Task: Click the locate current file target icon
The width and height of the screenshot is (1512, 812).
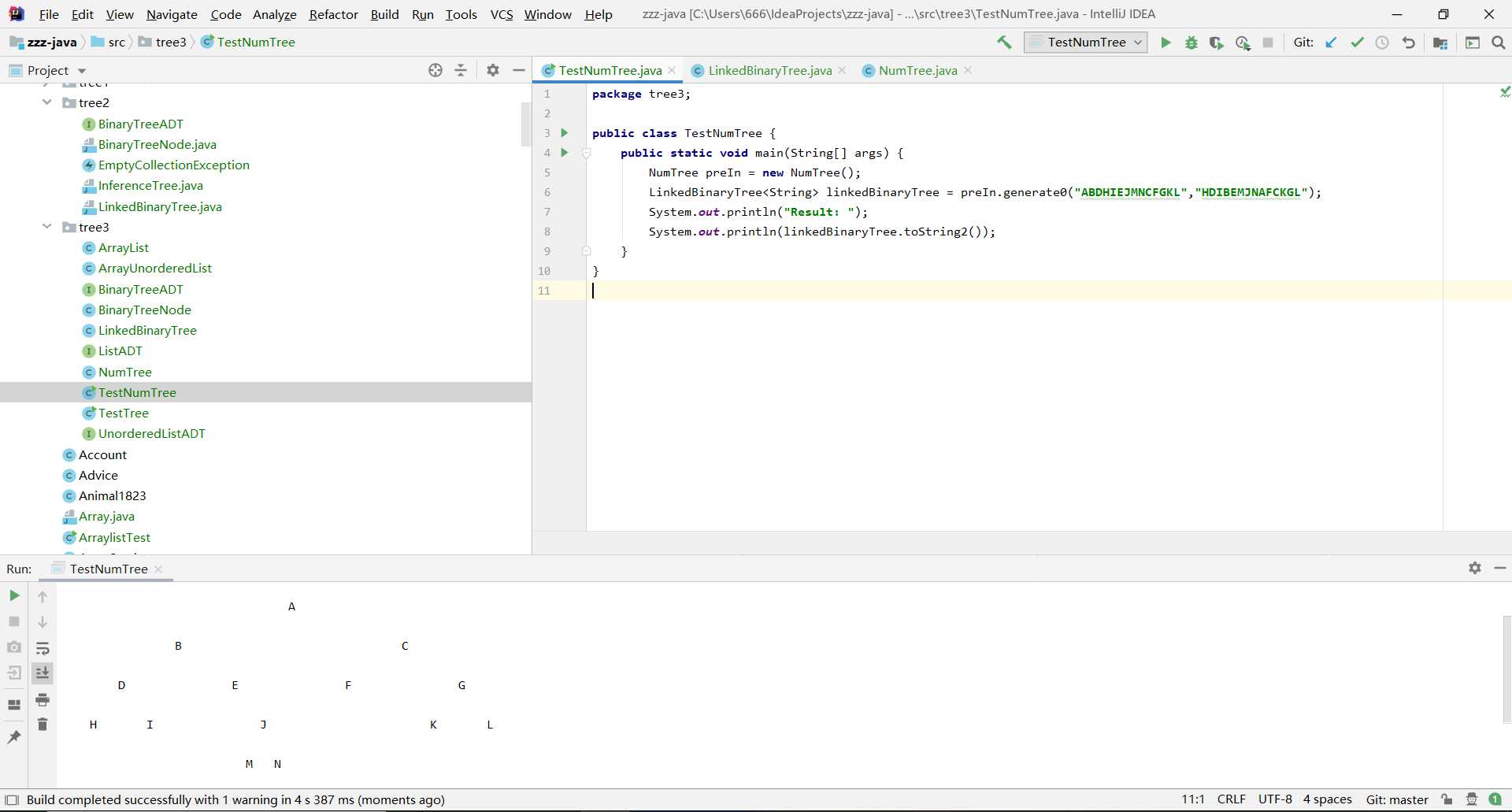Action: click(435, 70)
